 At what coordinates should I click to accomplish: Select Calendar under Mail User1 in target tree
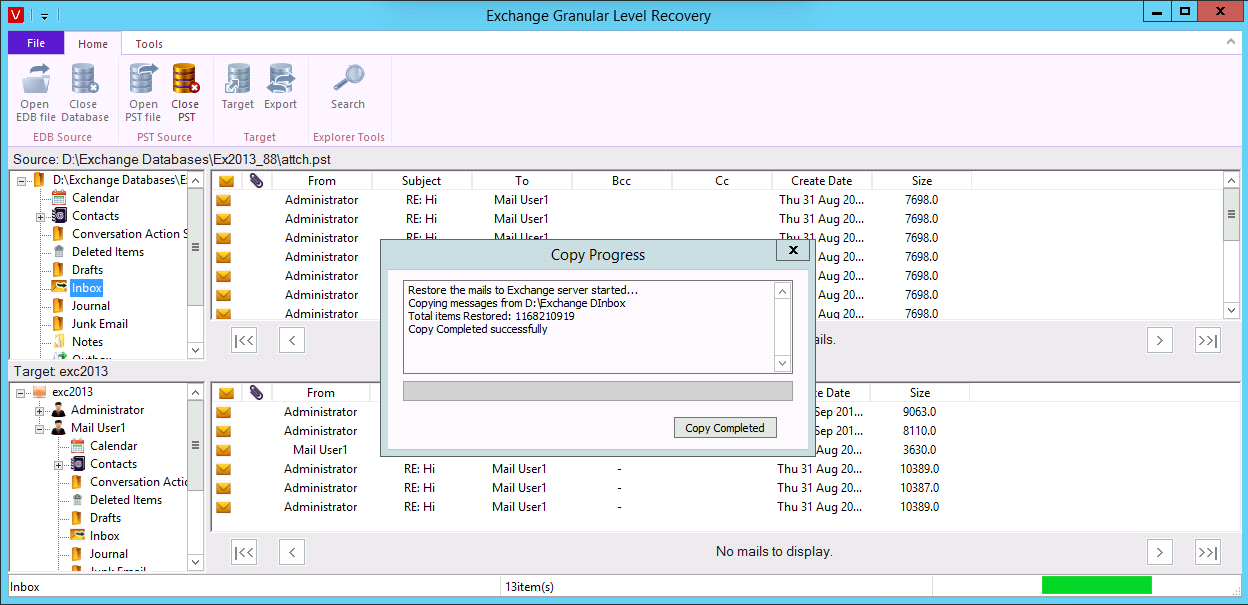click(x=114, y=446)
